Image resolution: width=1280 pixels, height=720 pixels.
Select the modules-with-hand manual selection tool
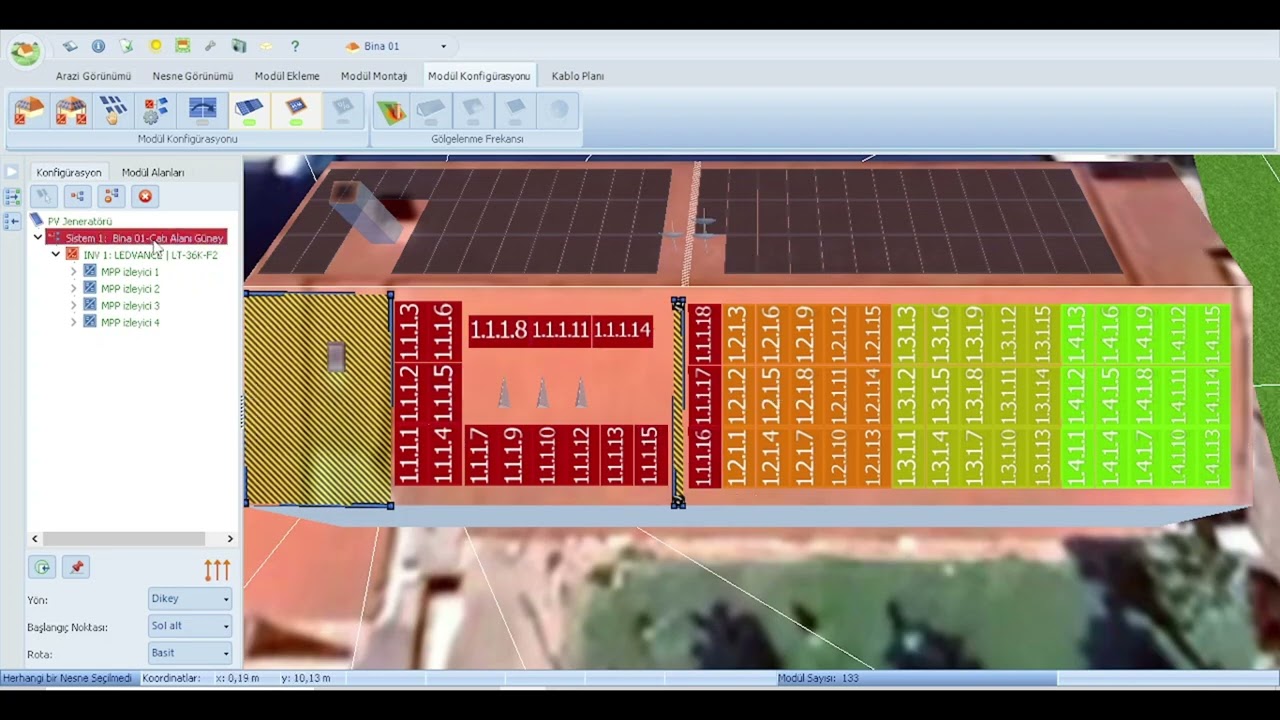click(x=113, y=110)
